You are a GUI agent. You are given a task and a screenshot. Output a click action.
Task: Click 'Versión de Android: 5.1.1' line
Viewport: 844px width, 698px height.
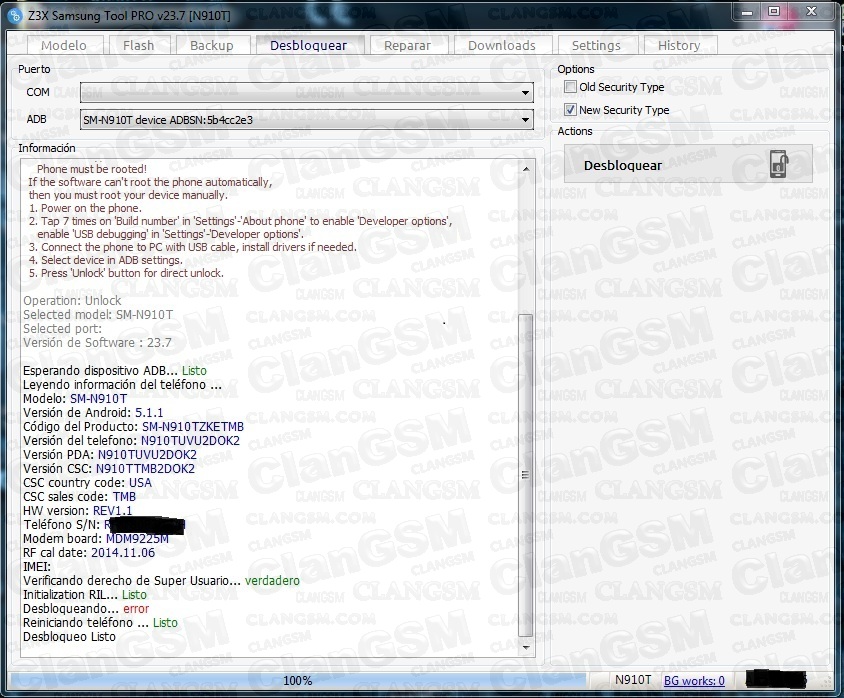point(93,413)
